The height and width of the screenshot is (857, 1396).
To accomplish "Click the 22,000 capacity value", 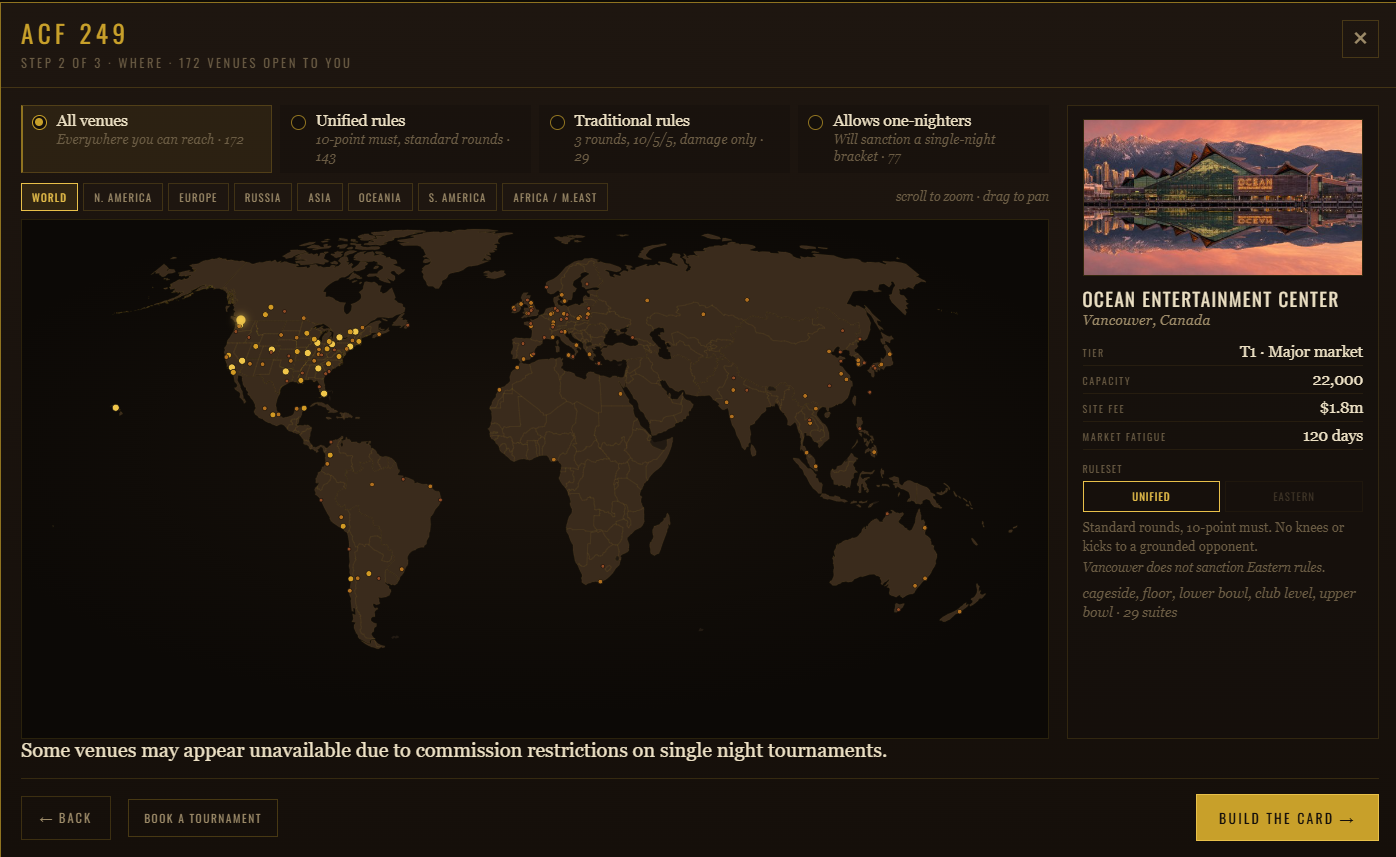I will click(1338, 380).
